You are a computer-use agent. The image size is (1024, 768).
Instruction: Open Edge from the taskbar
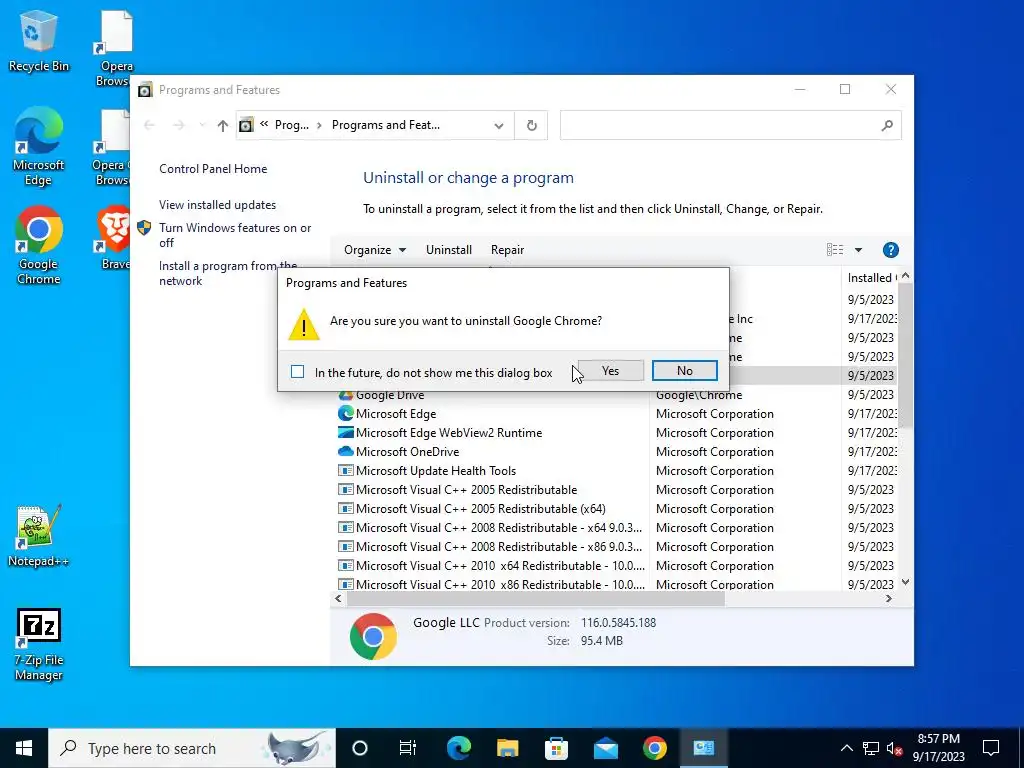[x=458, y=748]
